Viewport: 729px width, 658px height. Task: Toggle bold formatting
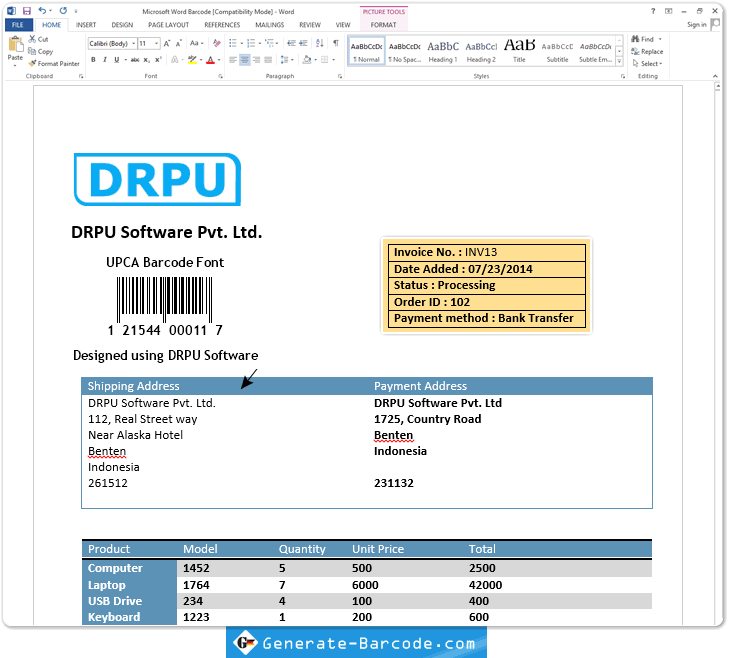click(93, 60)
